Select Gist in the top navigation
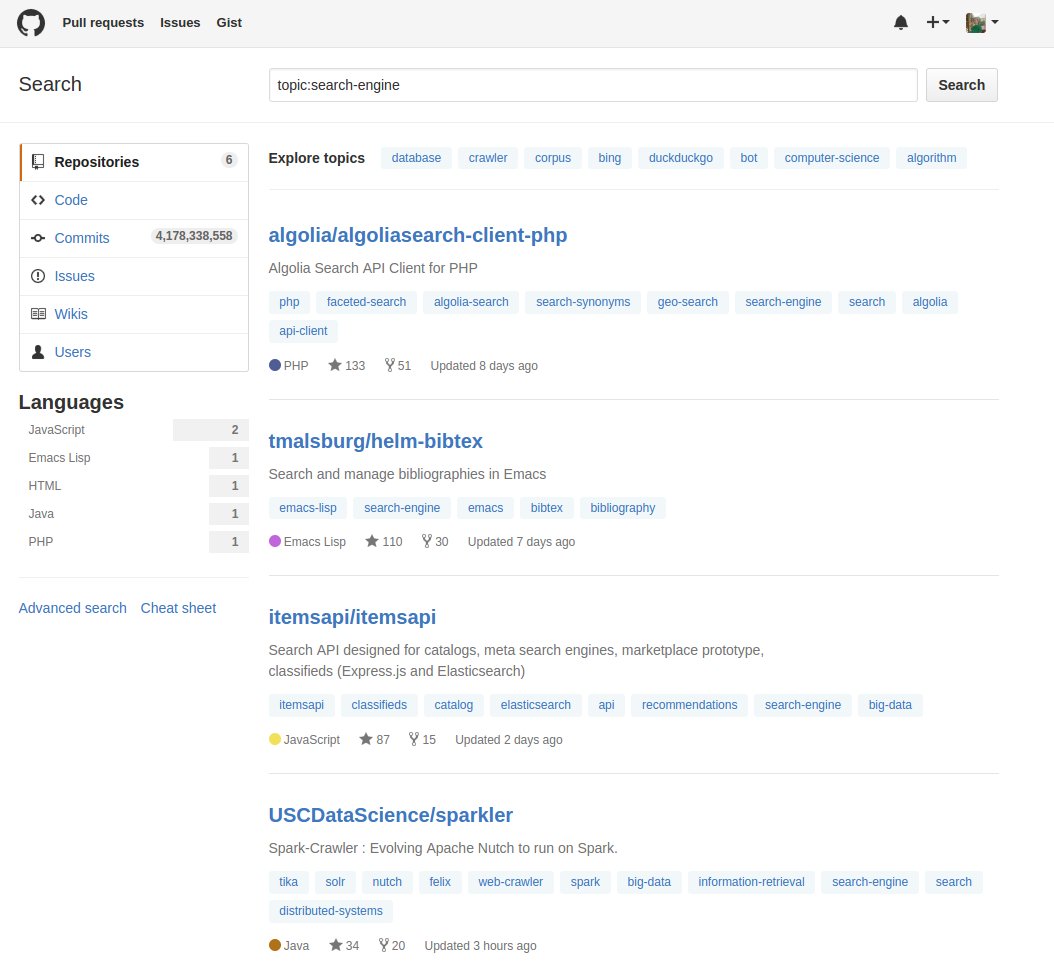Image resolution: width=1054 pixels, height=967 pixels. coord(229,22)
